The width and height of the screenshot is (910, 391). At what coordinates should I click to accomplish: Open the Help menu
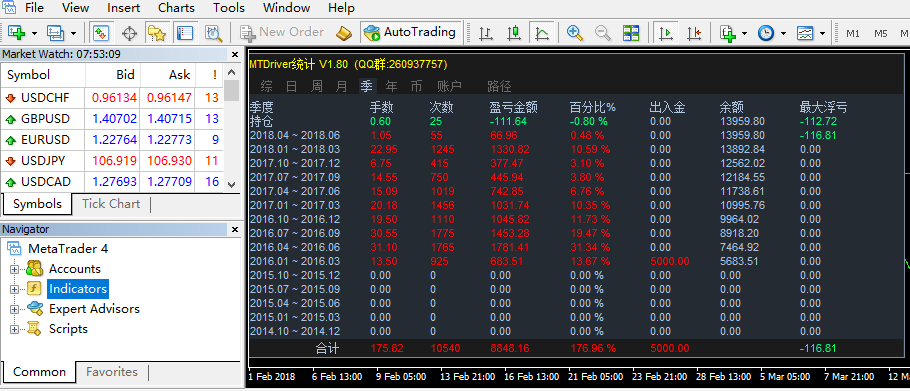pyautogui.click(x=341, y=8)
